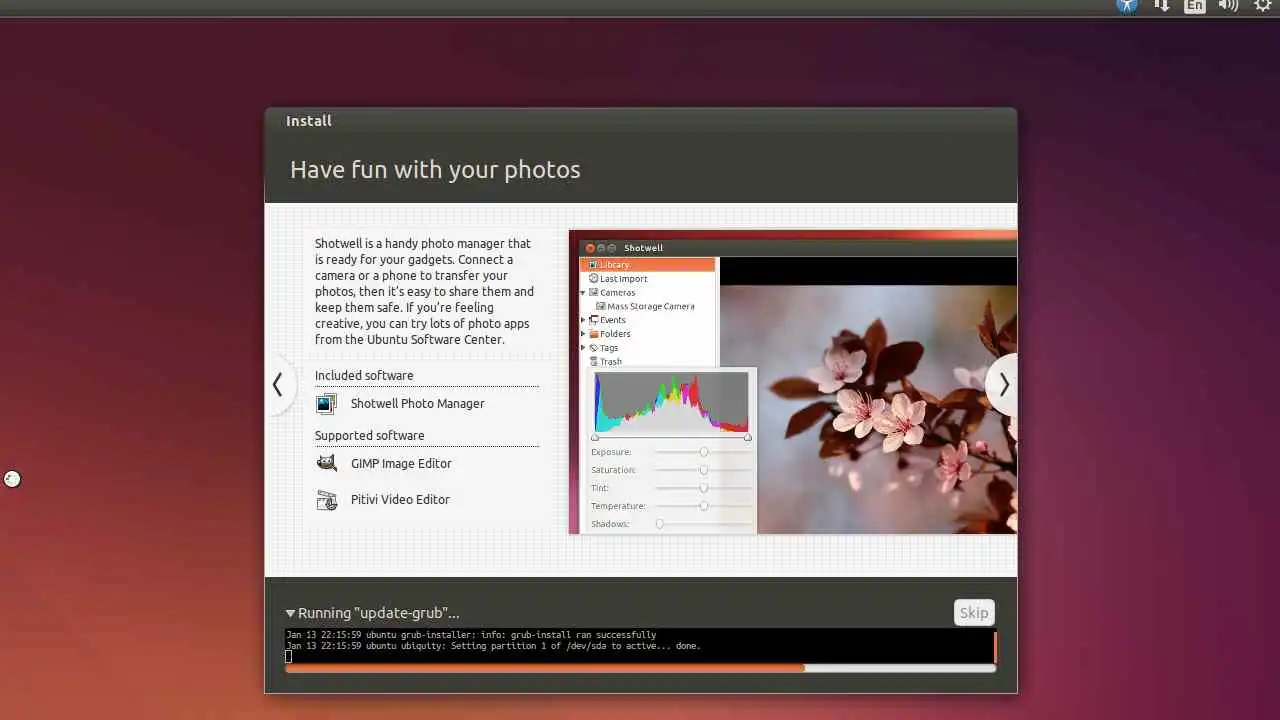
Task: Click the "Supported software" heading
Action: (369, 436)
